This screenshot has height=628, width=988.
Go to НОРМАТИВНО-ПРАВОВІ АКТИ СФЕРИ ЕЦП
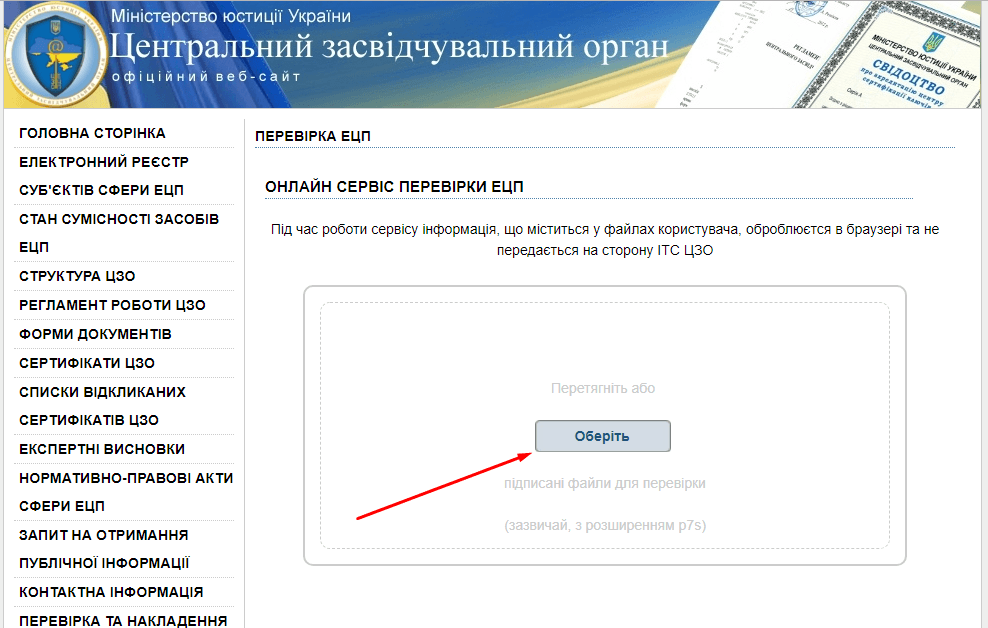click(125, 492)
